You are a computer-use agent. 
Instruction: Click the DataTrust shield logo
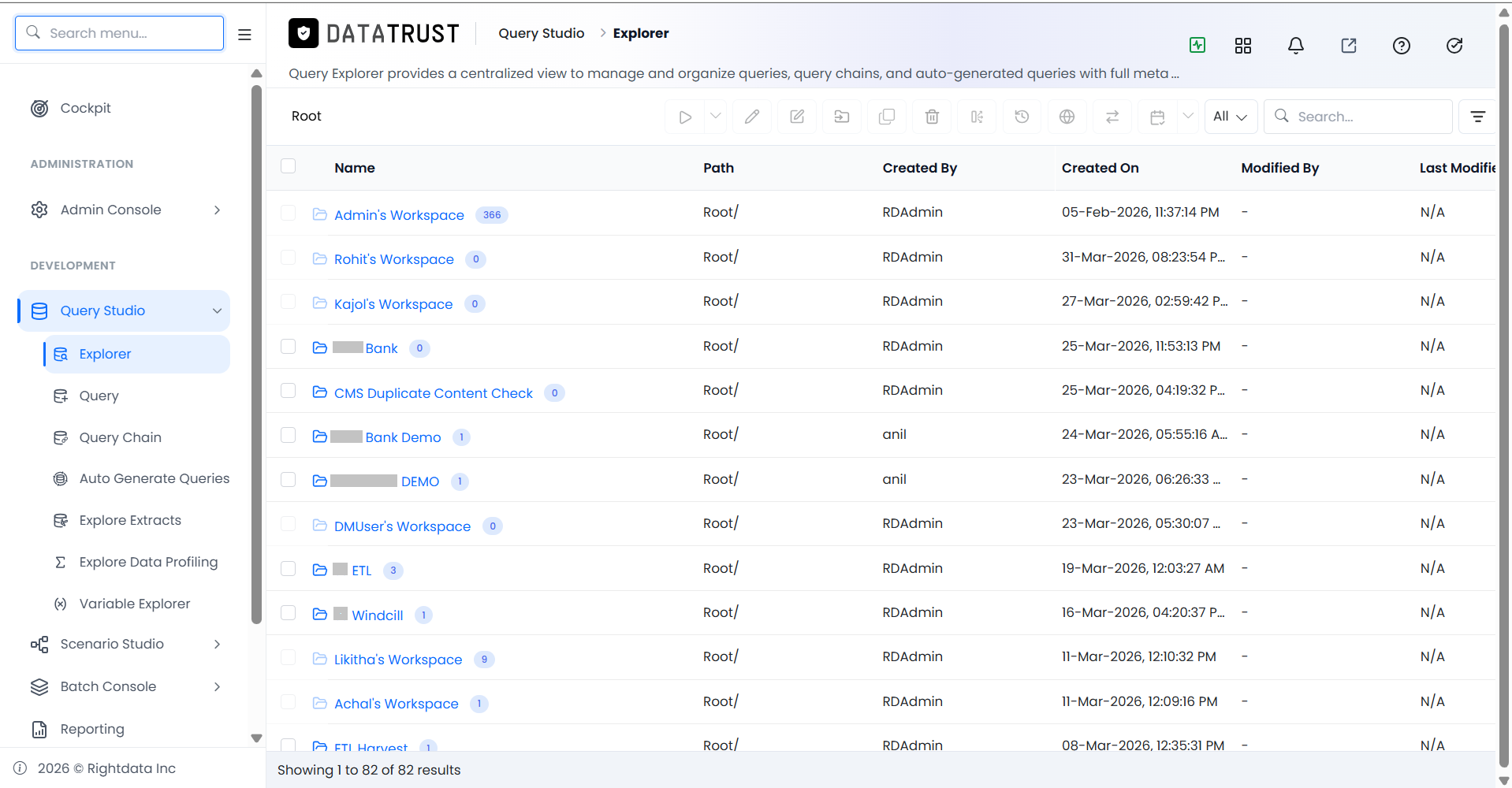[304, 33]
